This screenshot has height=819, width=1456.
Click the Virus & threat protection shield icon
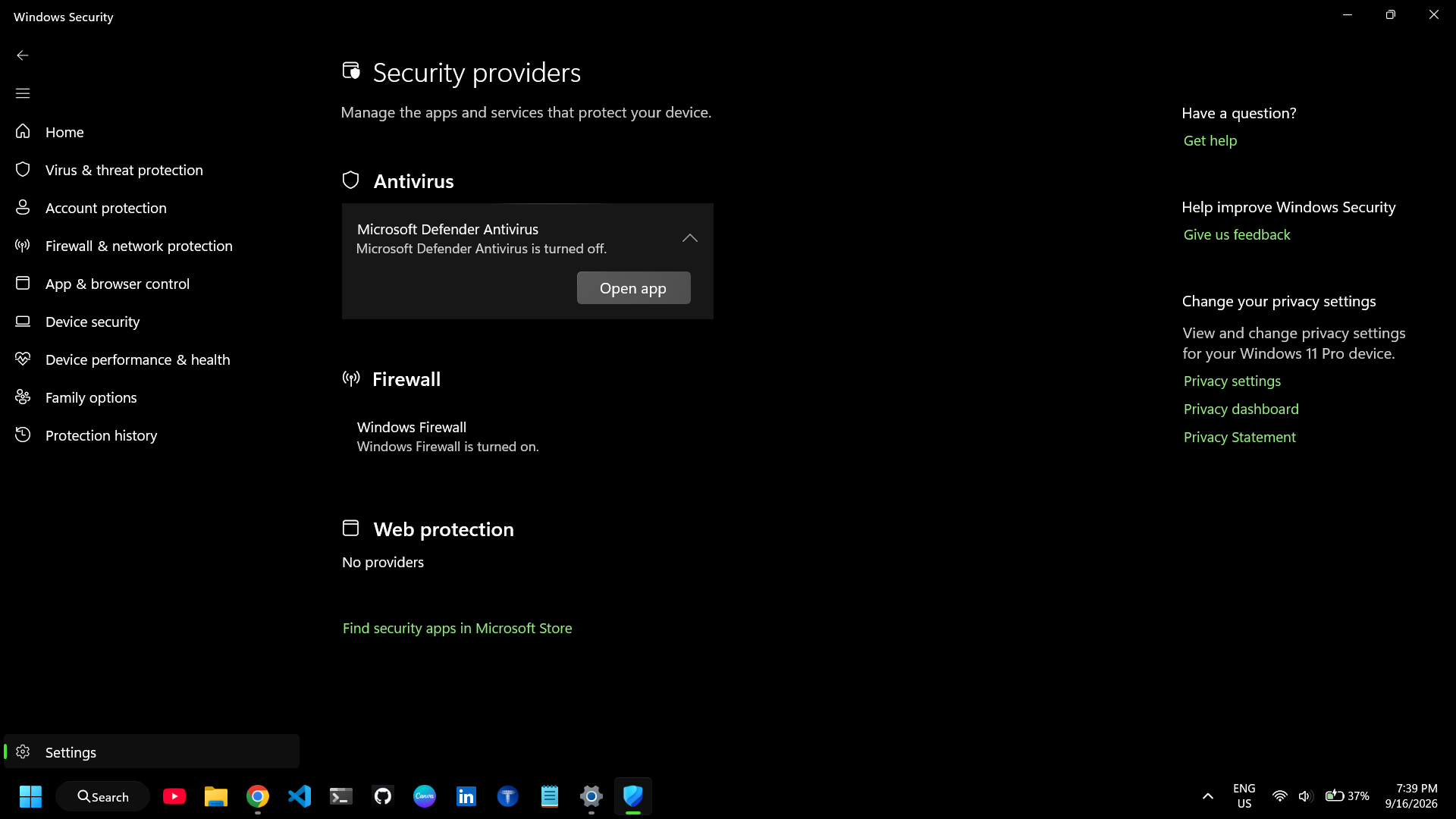pos(23,169)
